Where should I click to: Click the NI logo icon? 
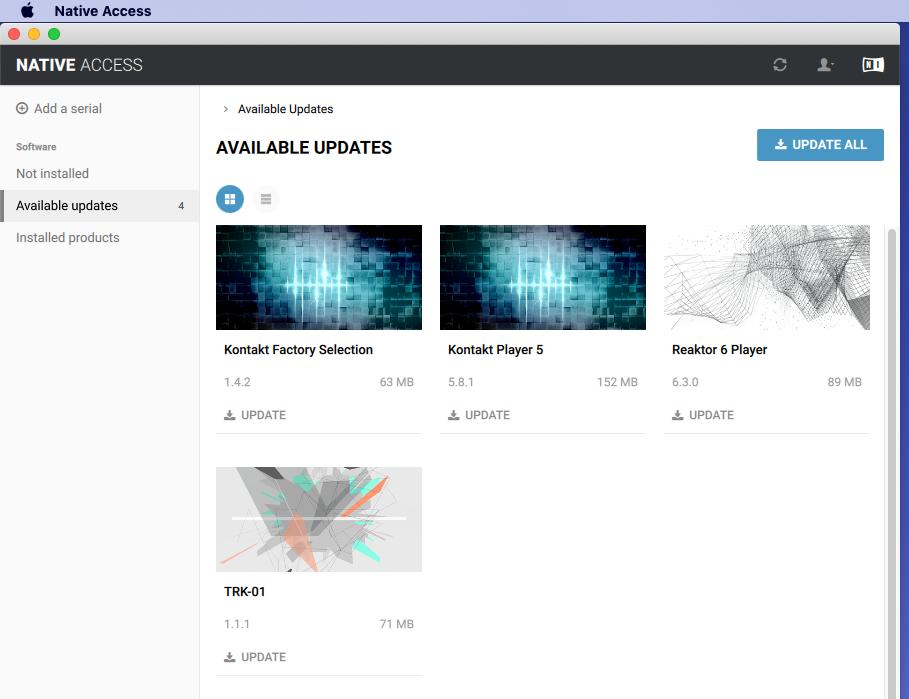point(872,64)
